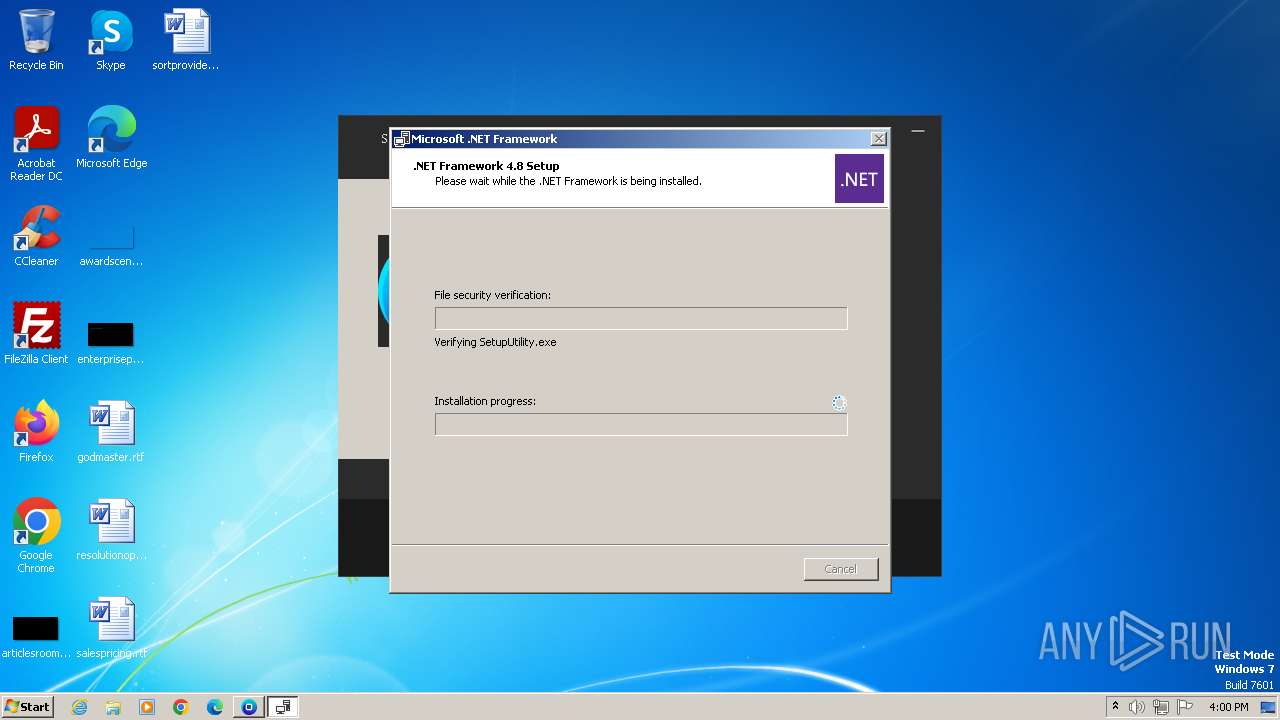The image size is (1280, 720).
Task: Open media player taskbar icon
Action: pos(147,707)
